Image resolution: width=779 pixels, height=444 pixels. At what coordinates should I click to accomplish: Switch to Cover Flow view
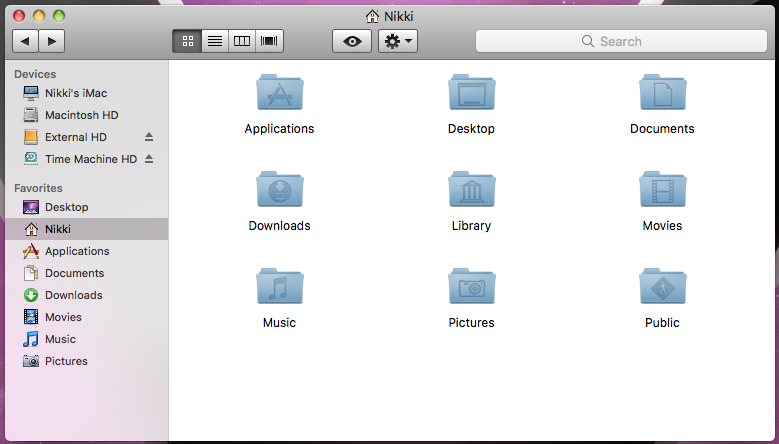tap(269, 41)
